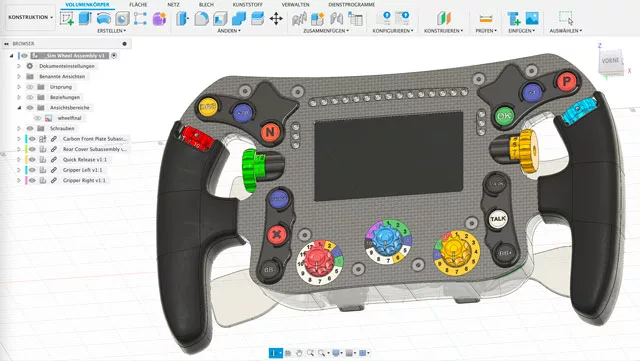This screenshot has height=361, width=640.
Task: Hide the Carbon Front Plate Subassembly
Action: click(32, 139)
